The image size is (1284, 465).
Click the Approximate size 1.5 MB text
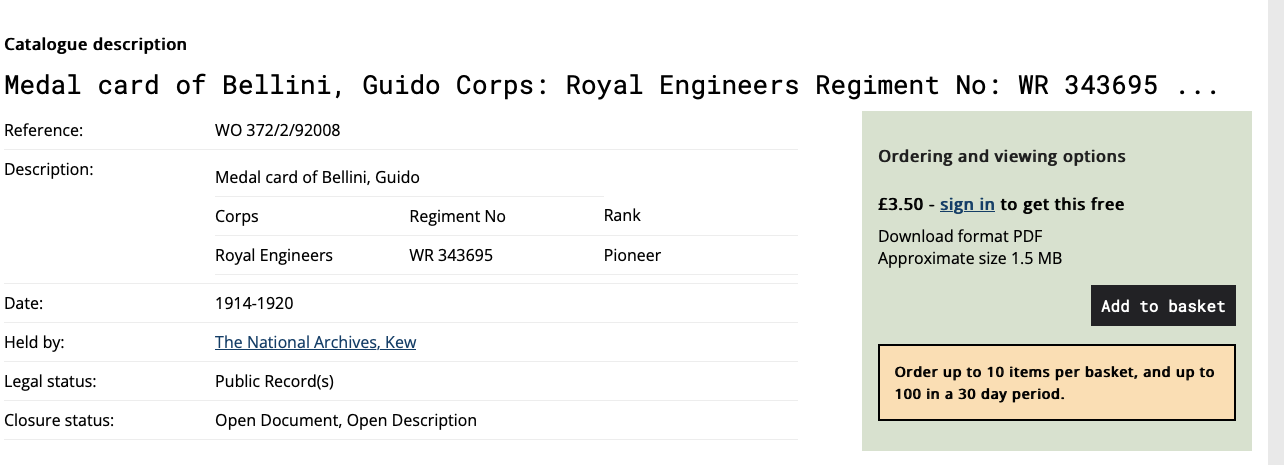point(970,258)
